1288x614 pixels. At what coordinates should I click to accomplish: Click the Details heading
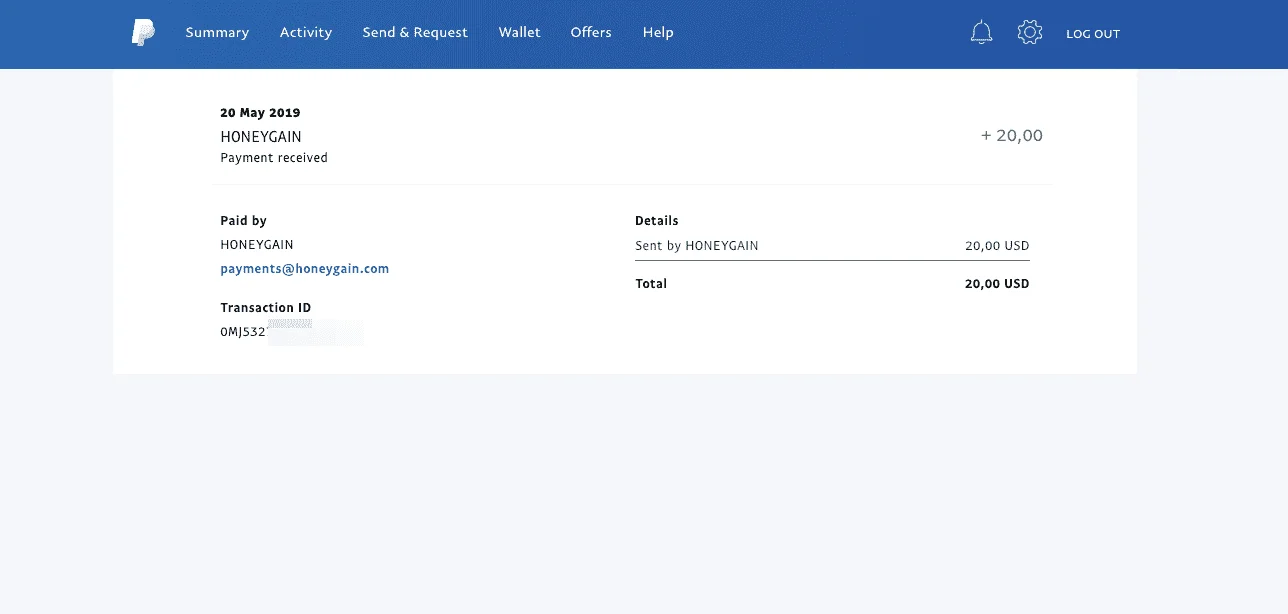tap(657, 221)
